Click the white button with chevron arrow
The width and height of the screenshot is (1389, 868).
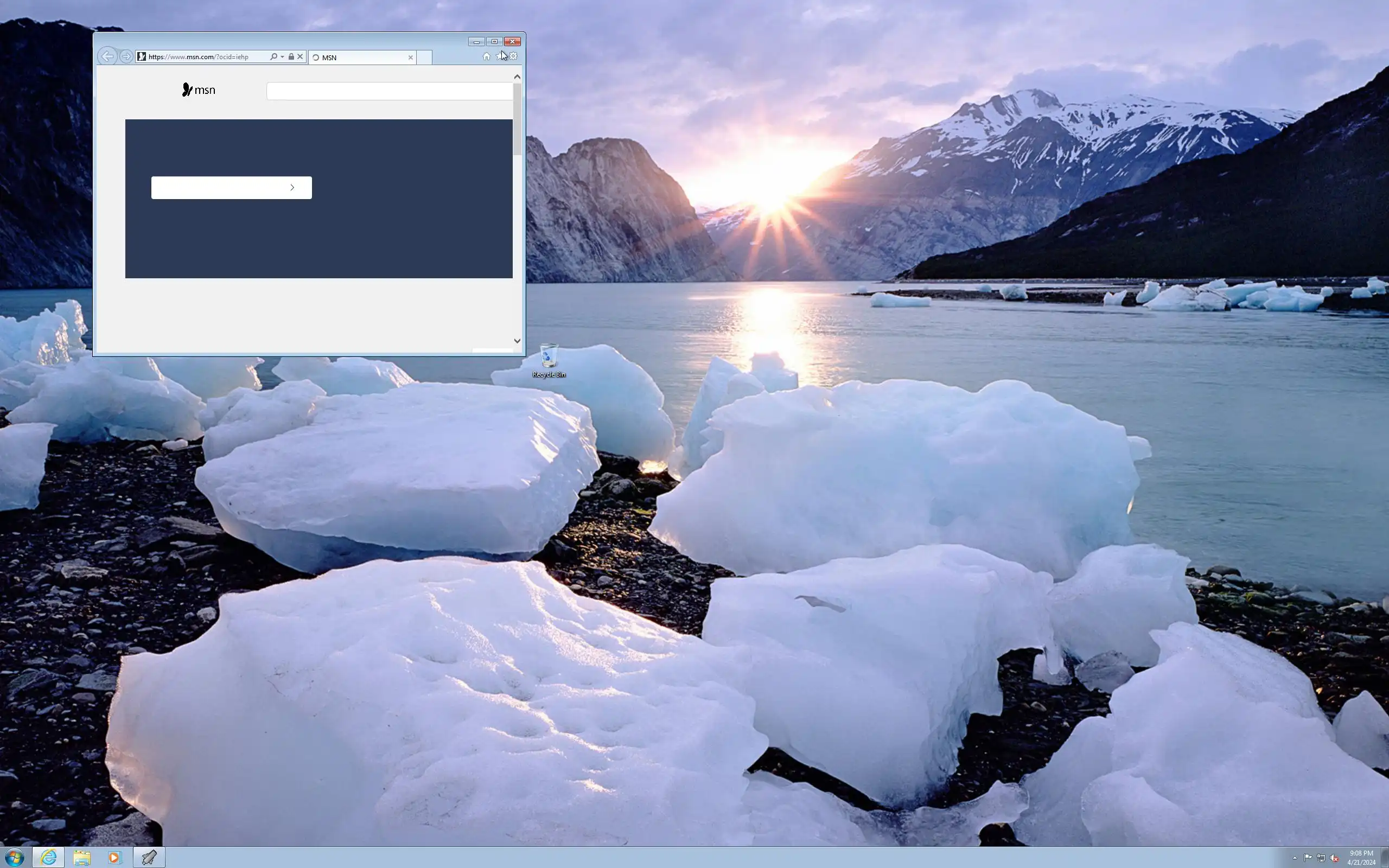tap(231, 188)
